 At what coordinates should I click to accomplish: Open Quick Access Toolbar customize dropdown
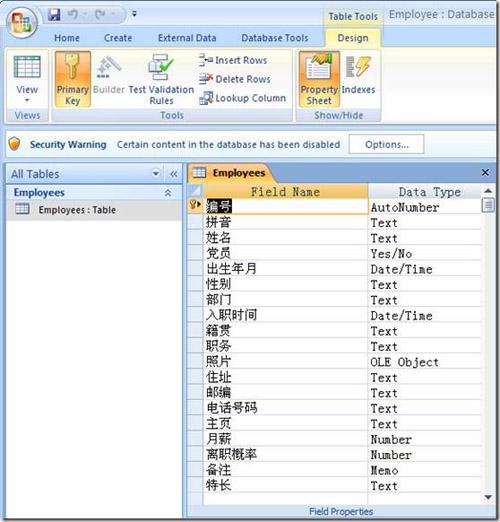134,14
